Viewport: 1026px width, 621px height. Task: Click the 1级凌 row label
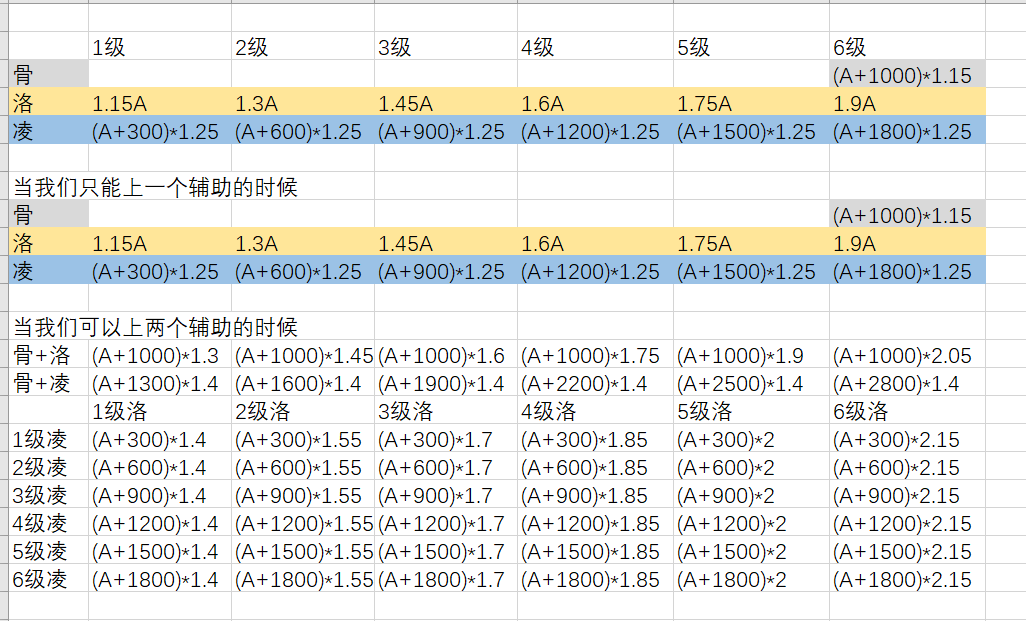pyautogui.click(x=48, y=439)
